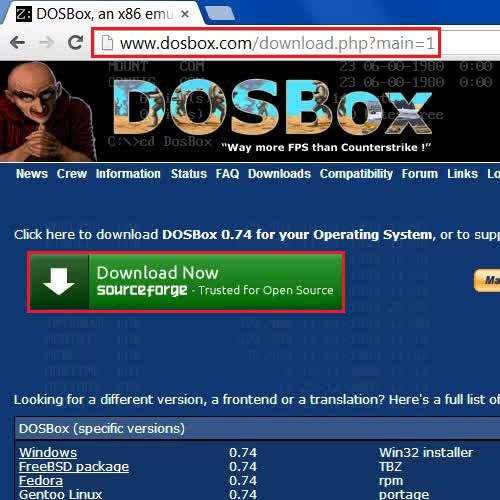Open the Status menu link
This screenshot has width=500, height=500.
pos(189,174)
